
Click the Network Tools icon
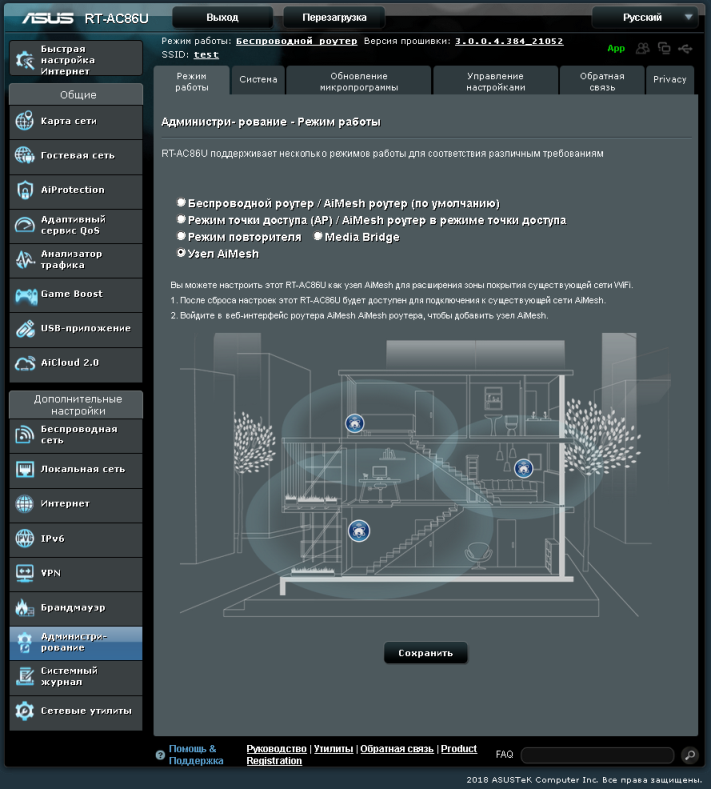pyautogui.click(x=24, y=711)
